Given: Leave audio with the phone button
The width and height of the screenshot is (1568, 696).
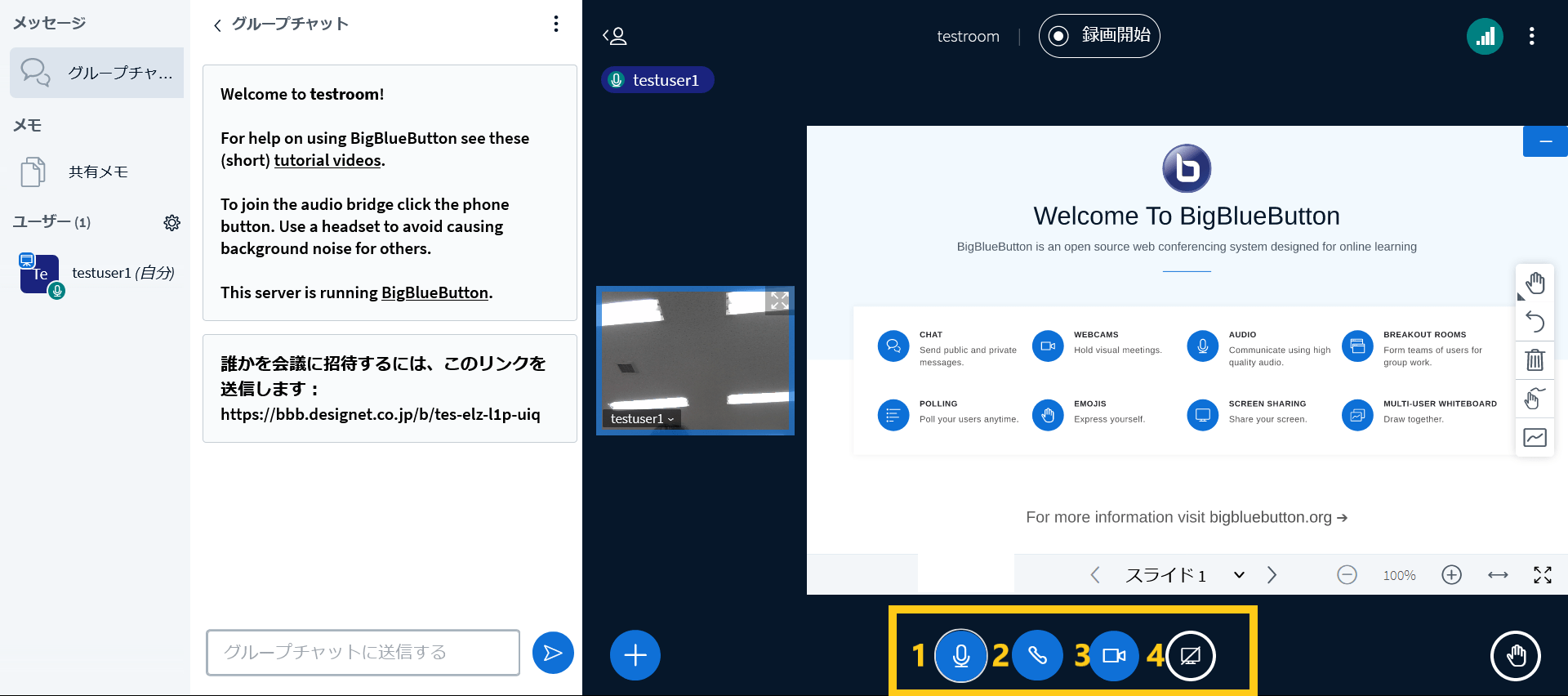Looking at the screenshot, I should 1037,655.
